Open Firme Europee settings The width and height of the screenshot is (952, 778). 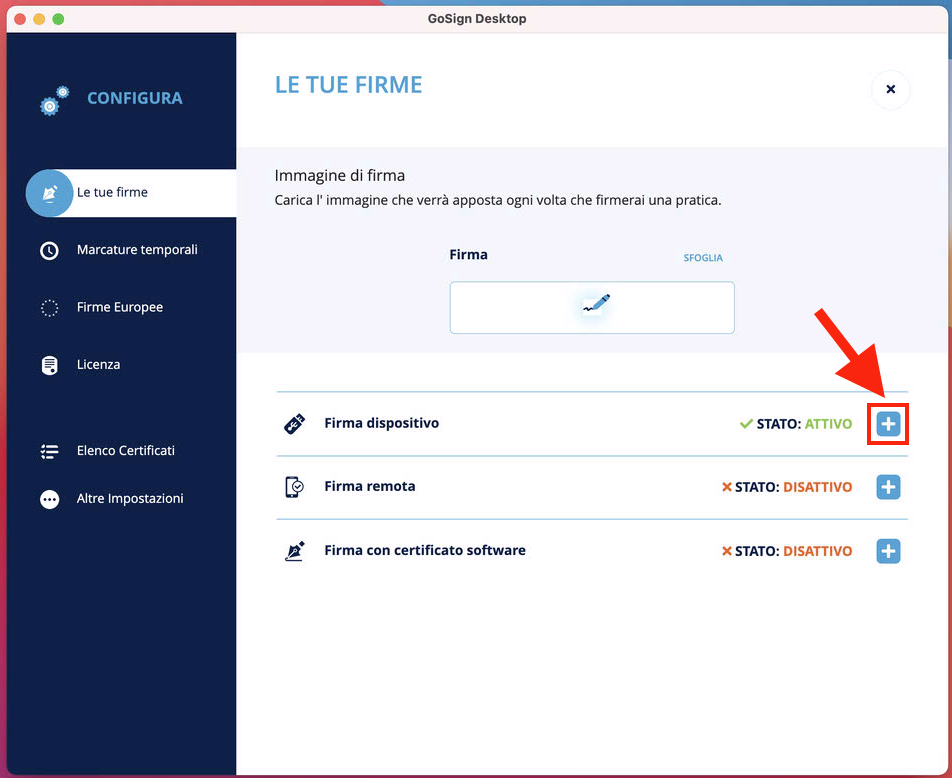coord(120,307)
